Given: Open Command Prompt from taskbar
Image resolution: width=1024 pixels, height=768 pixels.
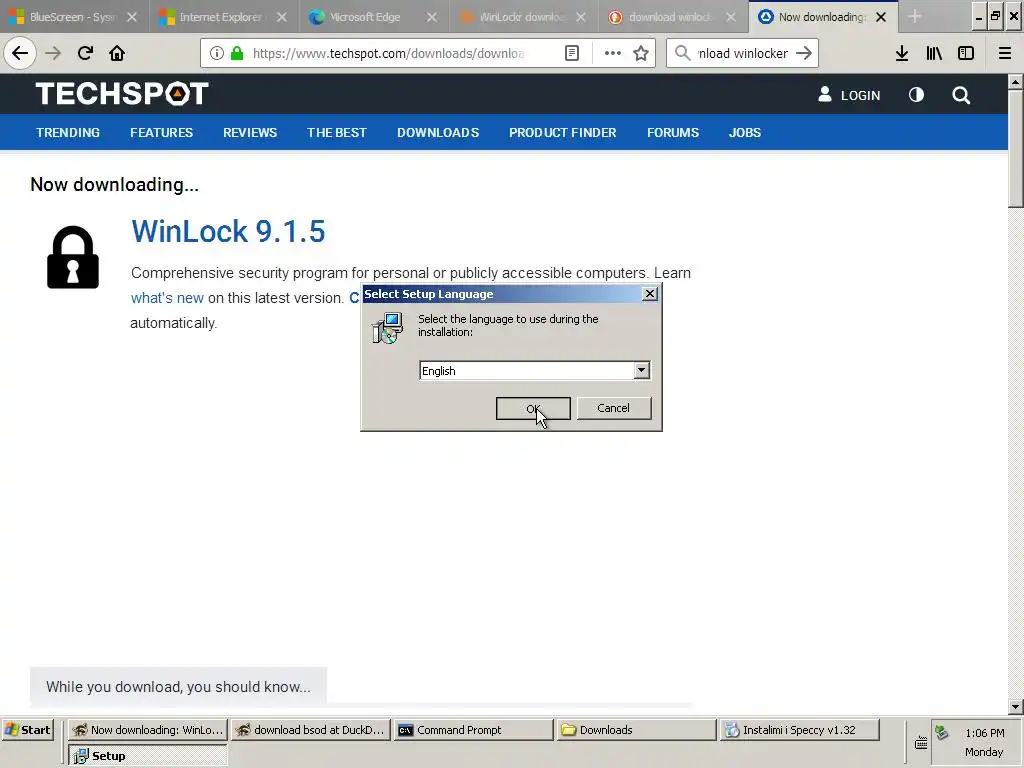Looking at the screenshot, I should pos(473,730).
